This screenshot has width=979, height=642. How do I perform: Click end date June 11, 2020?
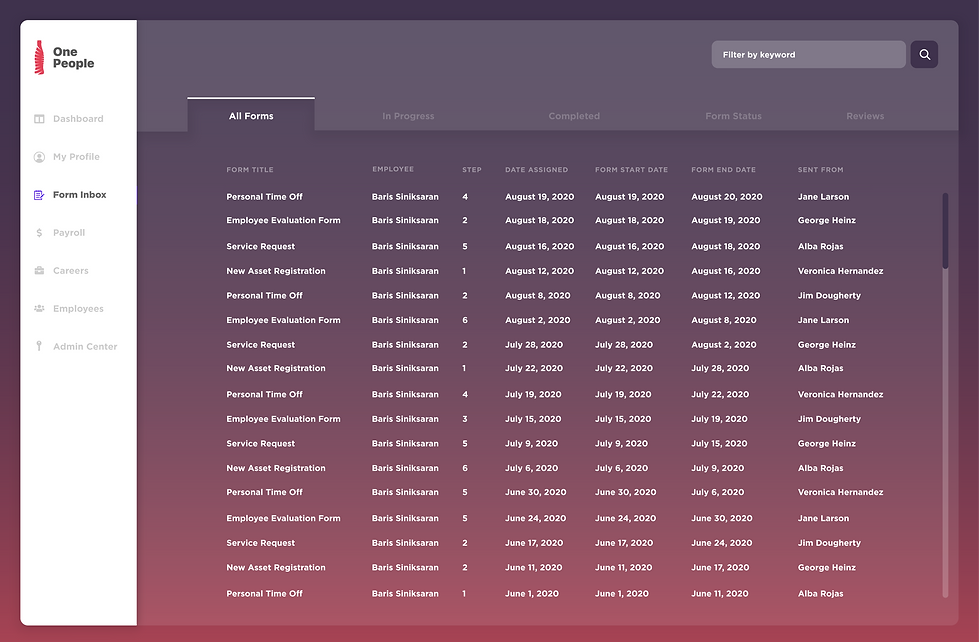(x=720, y=594)
